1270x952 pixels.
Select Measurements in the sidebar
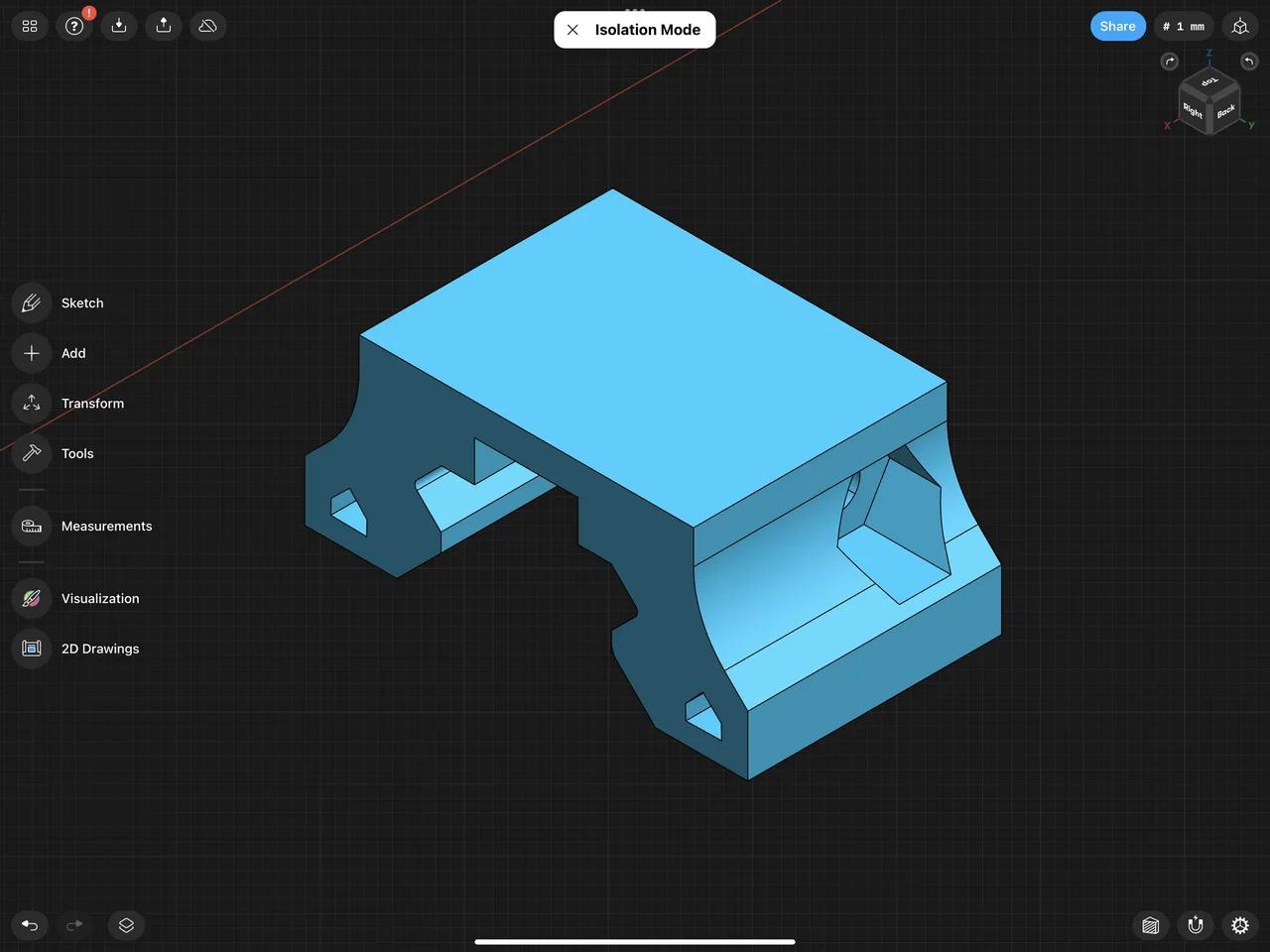32,527
